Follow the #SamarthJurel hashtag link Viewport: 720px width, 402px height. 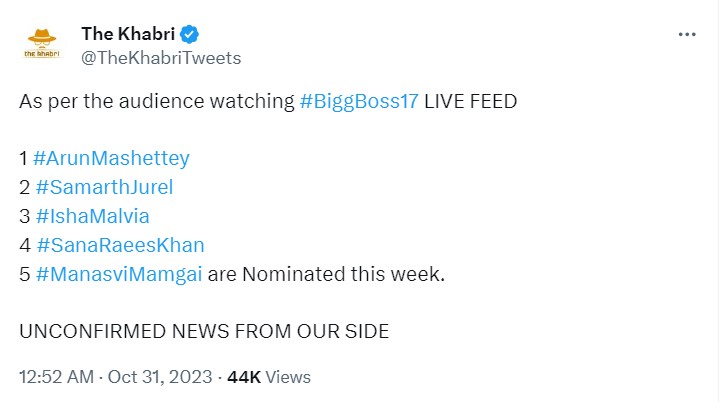[x=103, y=187]
